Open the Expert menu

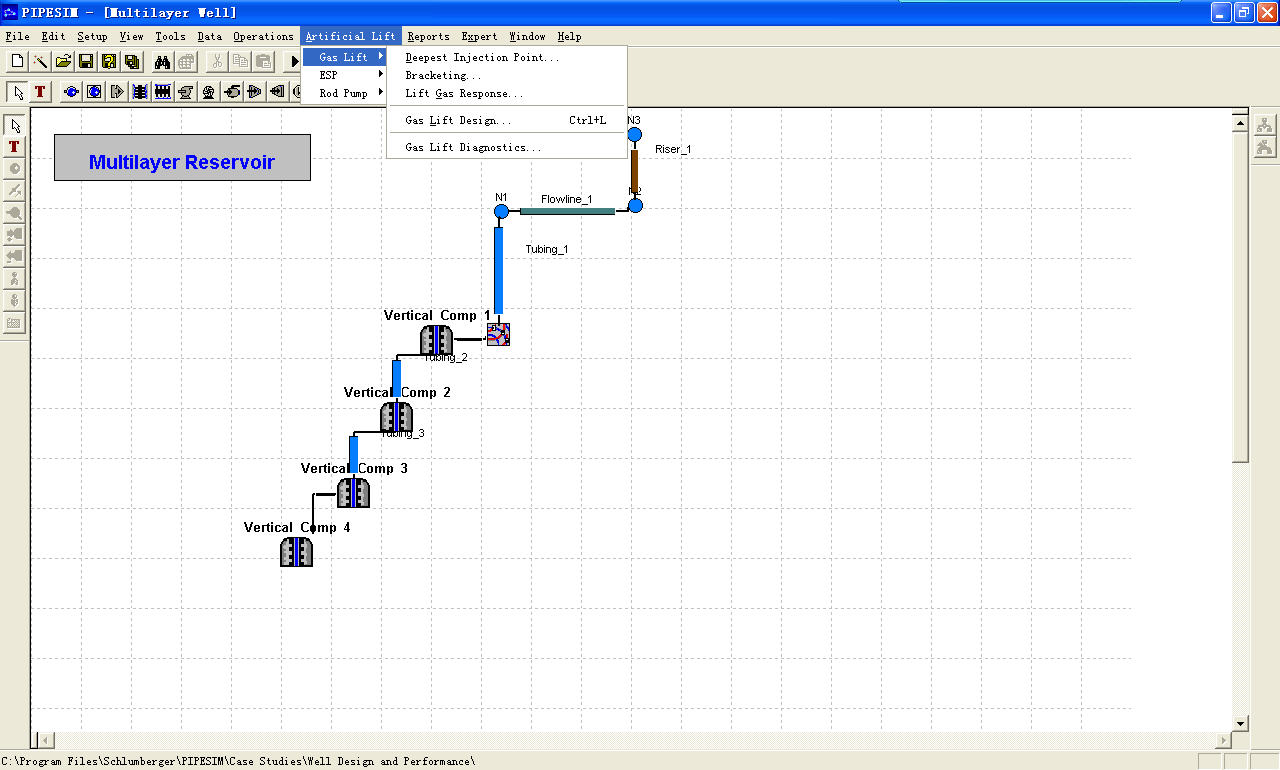point(479,36)
